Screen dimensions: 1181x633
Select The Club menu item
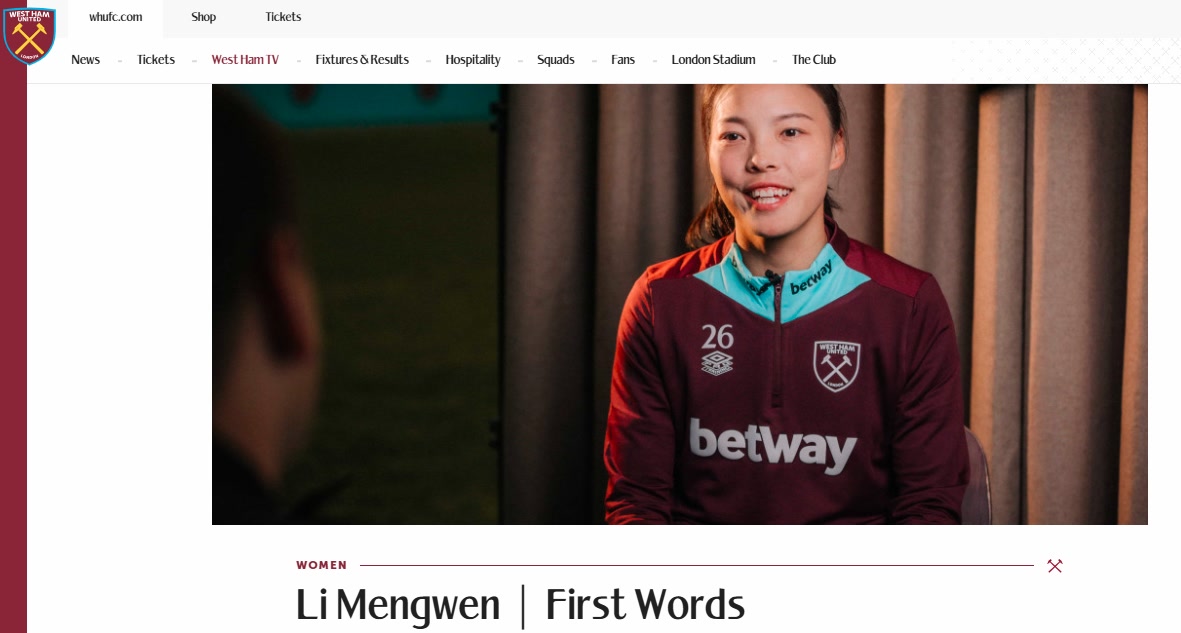[x=813, y=60]
